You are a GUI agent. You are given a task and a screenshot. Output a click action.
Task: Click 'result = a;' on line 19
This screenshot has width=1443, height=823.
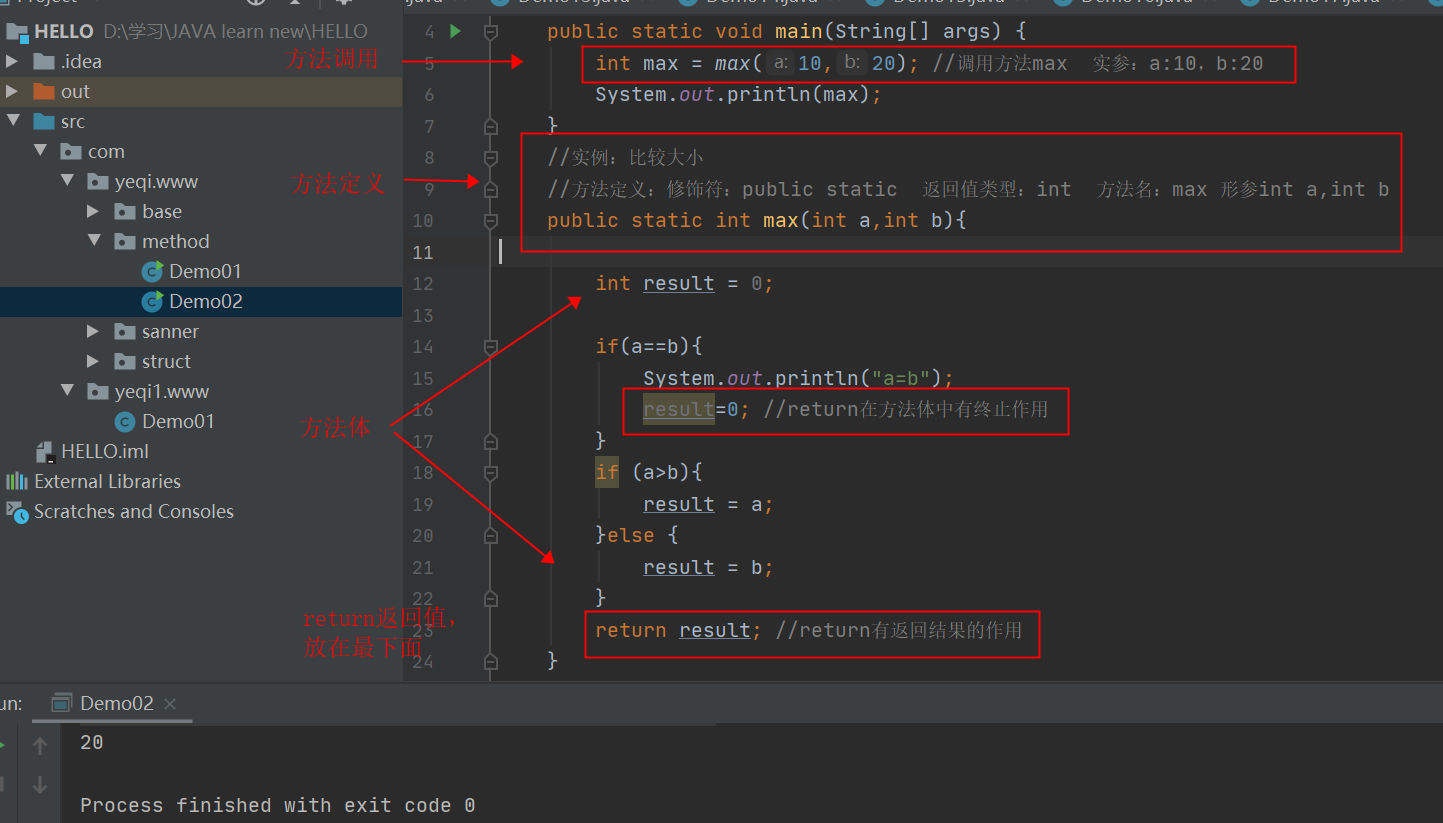click(x=709, y=504)
